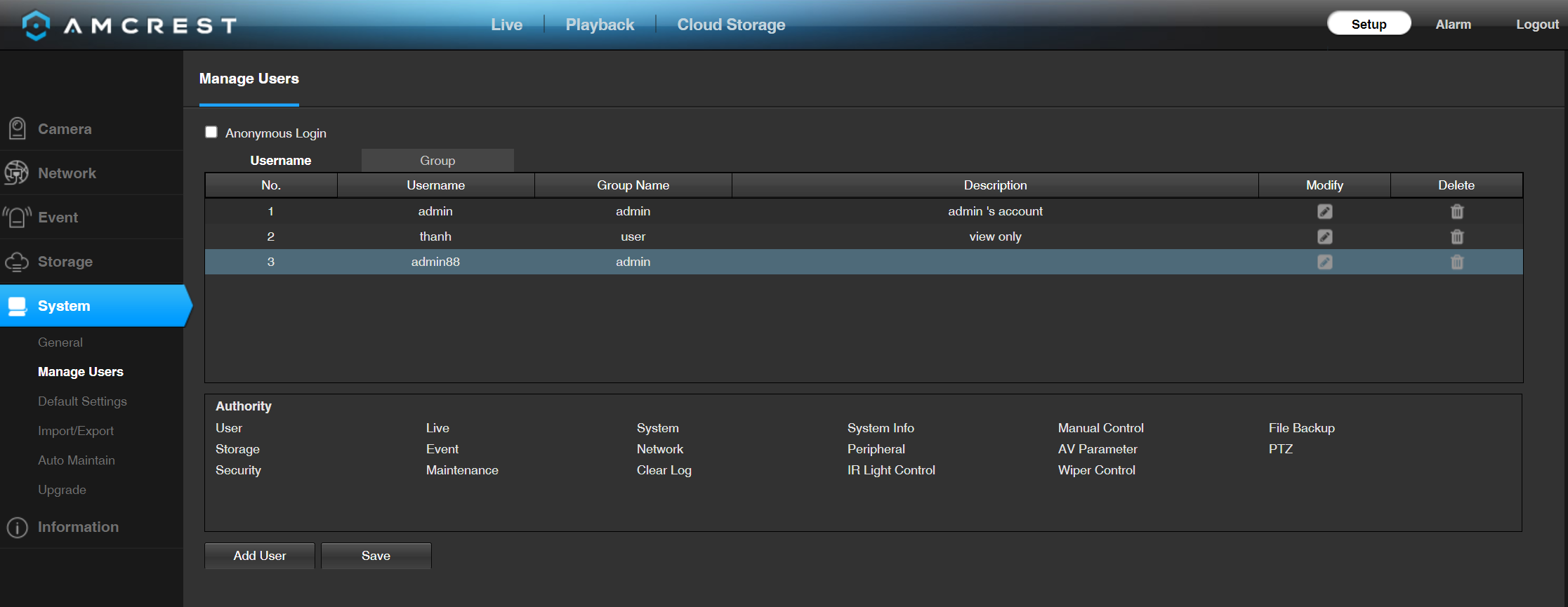Click the modify pencil icon for thanh
The height and width of the screenshot is (607, 1568).
(1324, 236)
